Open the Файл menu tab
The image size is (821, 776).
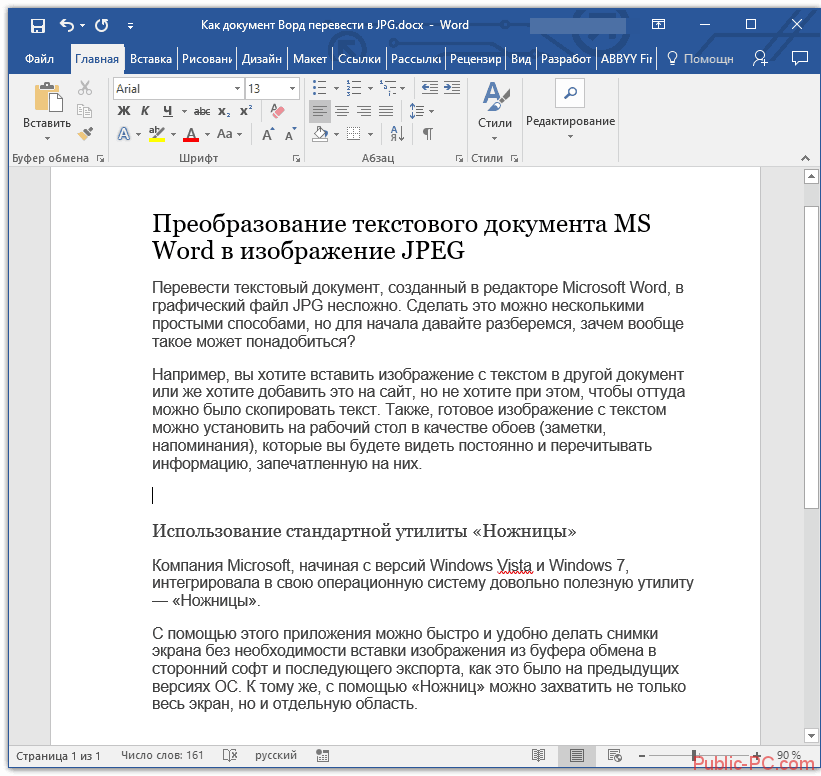40,59
